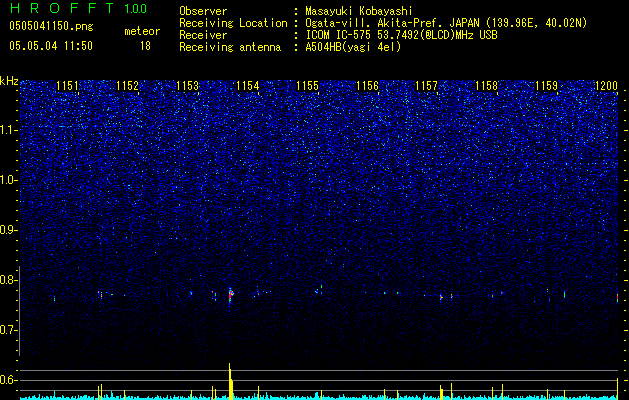
Task: Click the ICOM IC-575 receiver value
Action: (x=402, y=35)
